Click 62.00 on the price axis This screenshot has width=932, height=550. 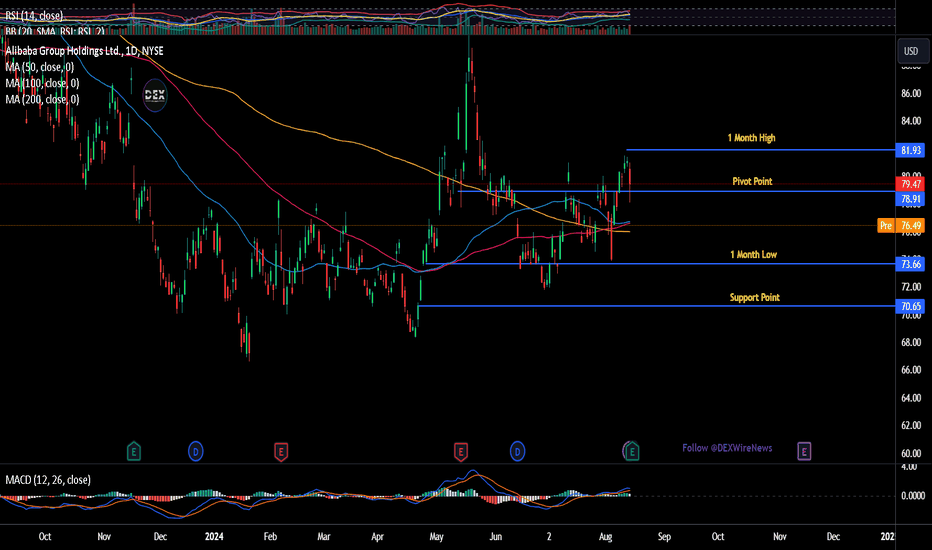click(x=911, y=425)
